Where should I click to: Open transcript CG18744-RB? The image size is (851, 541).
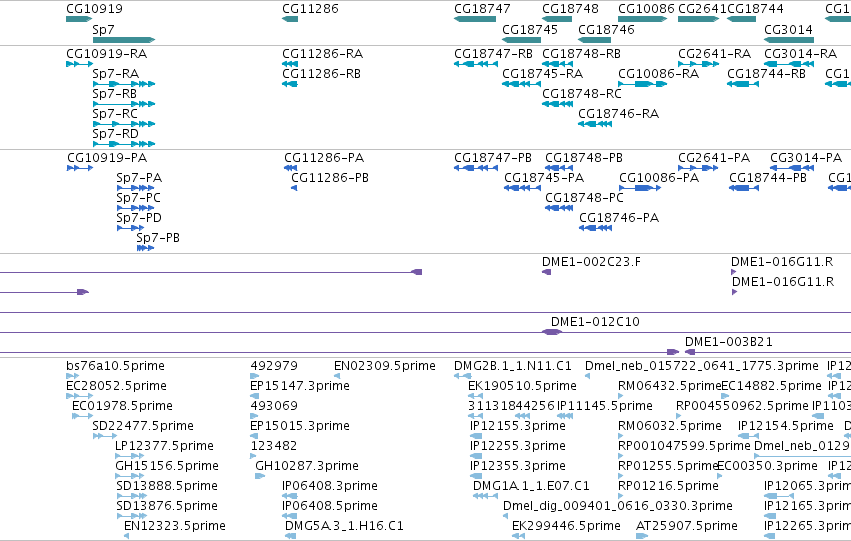pos(766,74)
